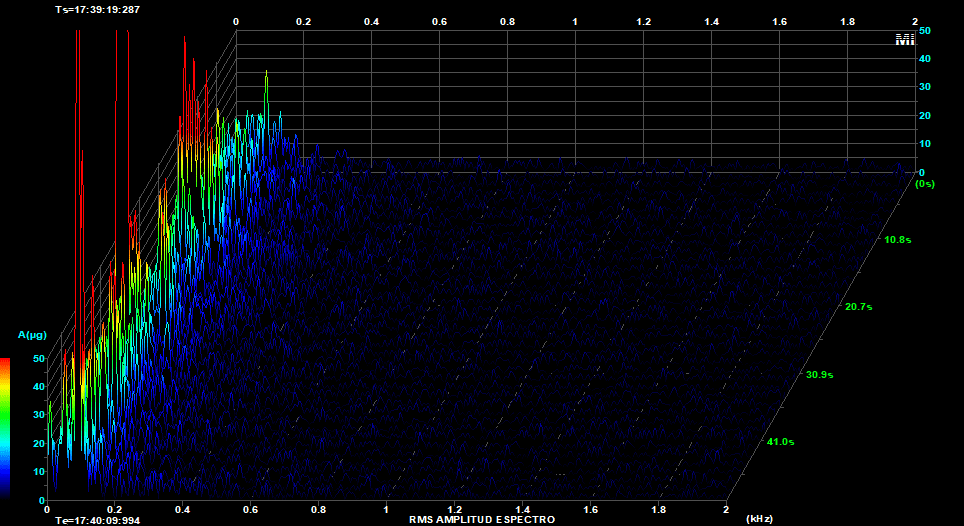964x526 pixels.
Task: Click the A(µg) amplitude axis label
Action: pyautogui.click(x=32, y=333)
